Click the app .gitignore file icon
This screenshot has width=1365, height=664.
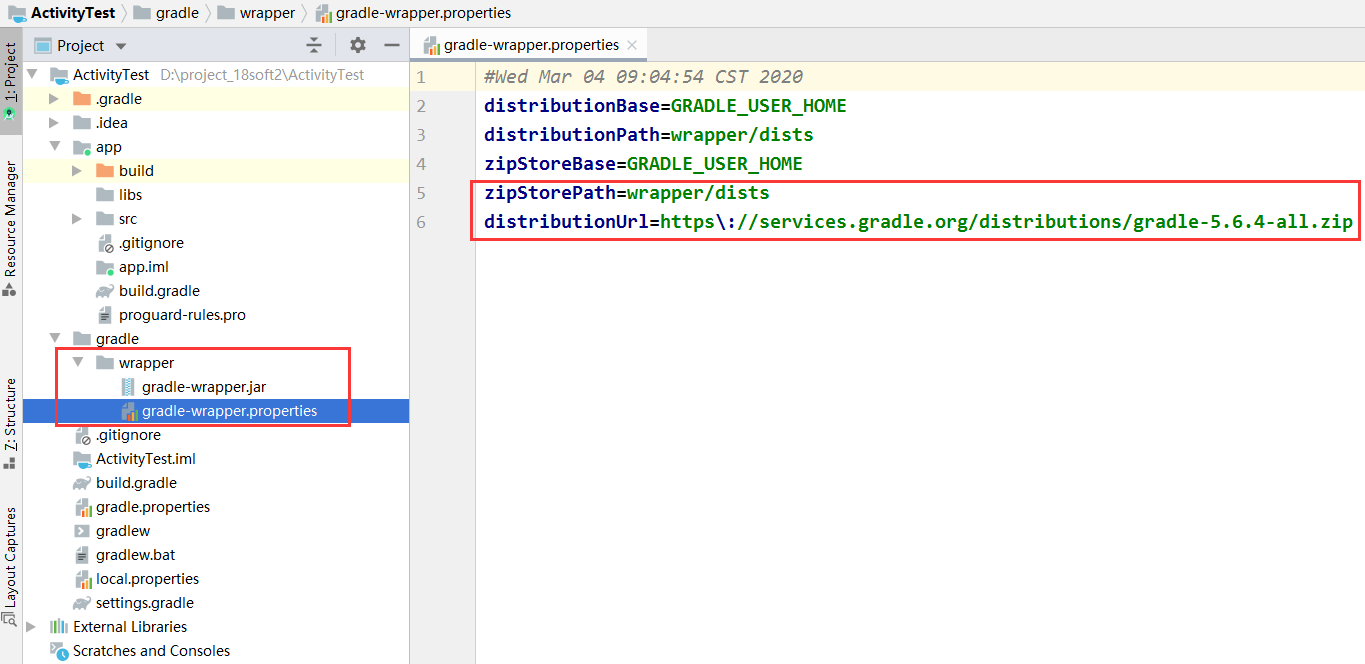(106, 243)
